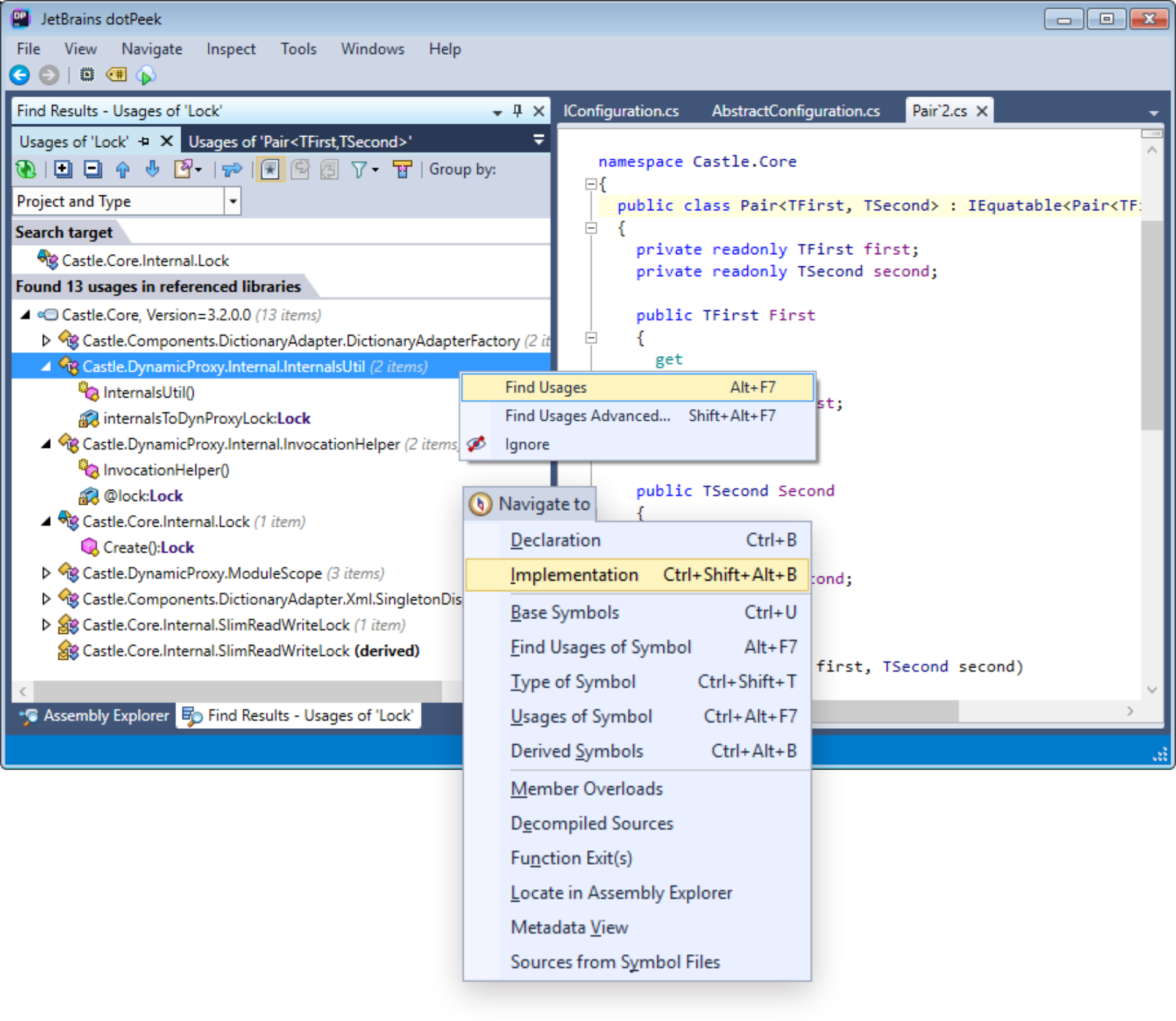This screenshot has width=1176, height=1021.
Task: Open the export icon's dropdown arrow
Action: click(x=198, y=170)
